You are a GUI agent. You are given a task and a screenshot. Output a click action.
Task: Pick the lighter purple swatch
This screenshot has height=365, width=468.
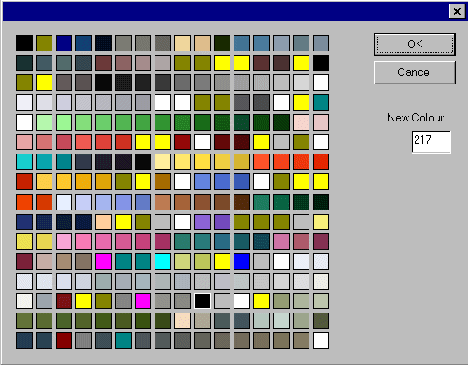[202, 222]
